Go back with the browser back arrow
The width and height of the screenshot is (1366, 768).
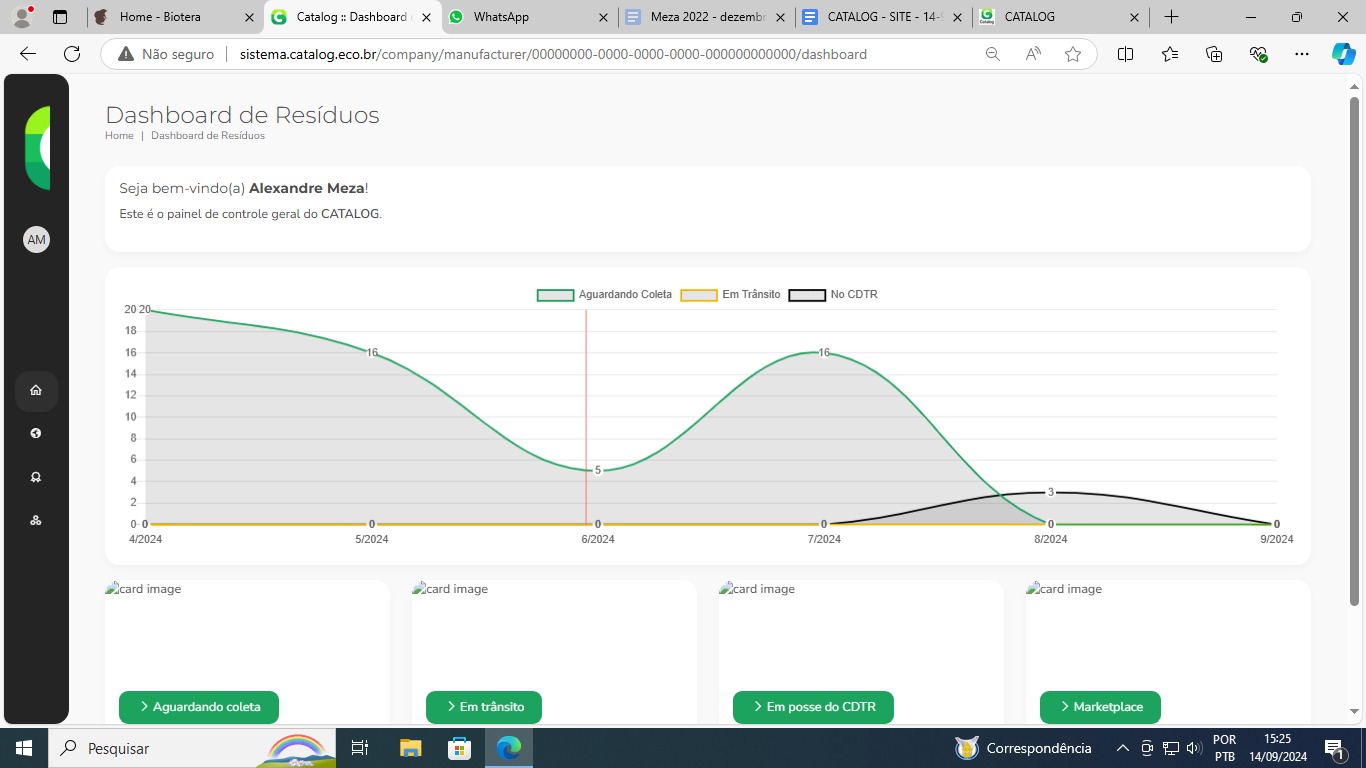coord(28,54)
